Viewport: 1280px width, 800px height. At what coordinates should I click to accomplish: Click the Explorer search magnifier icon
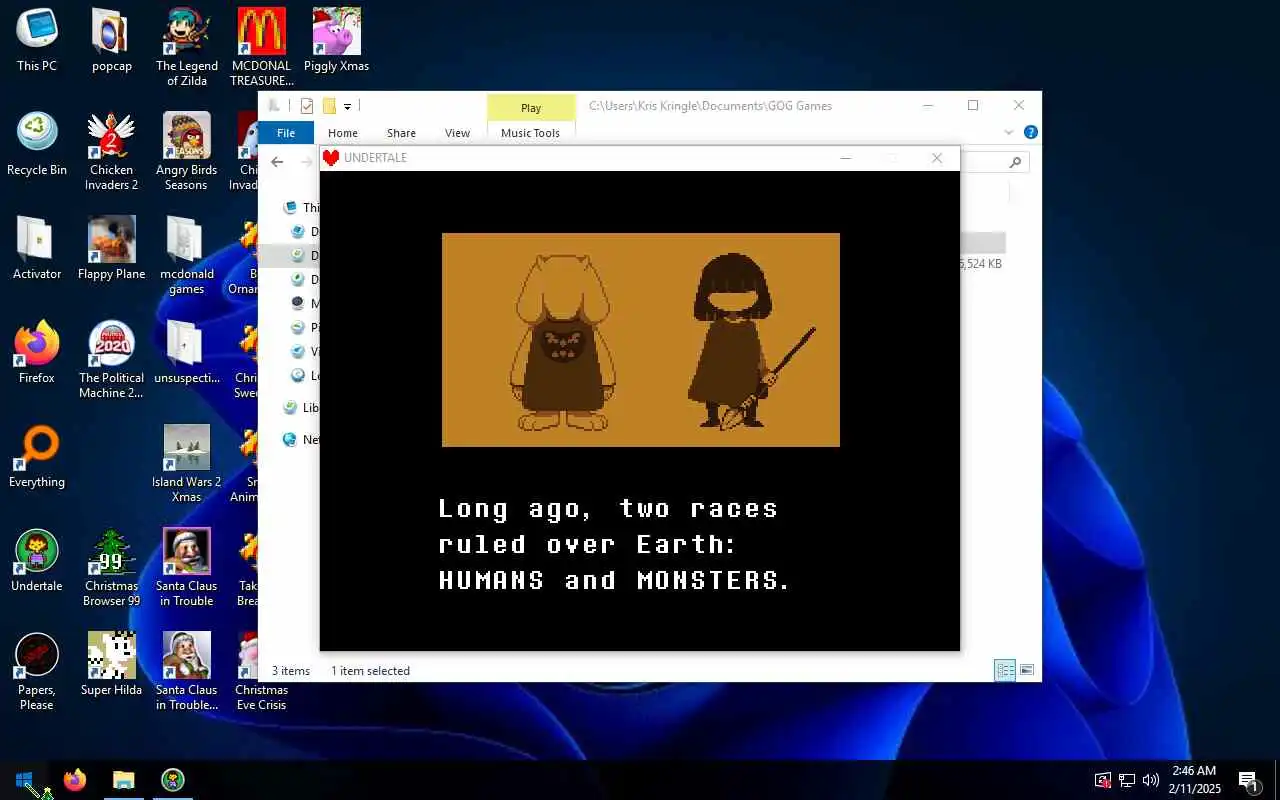1015,162
